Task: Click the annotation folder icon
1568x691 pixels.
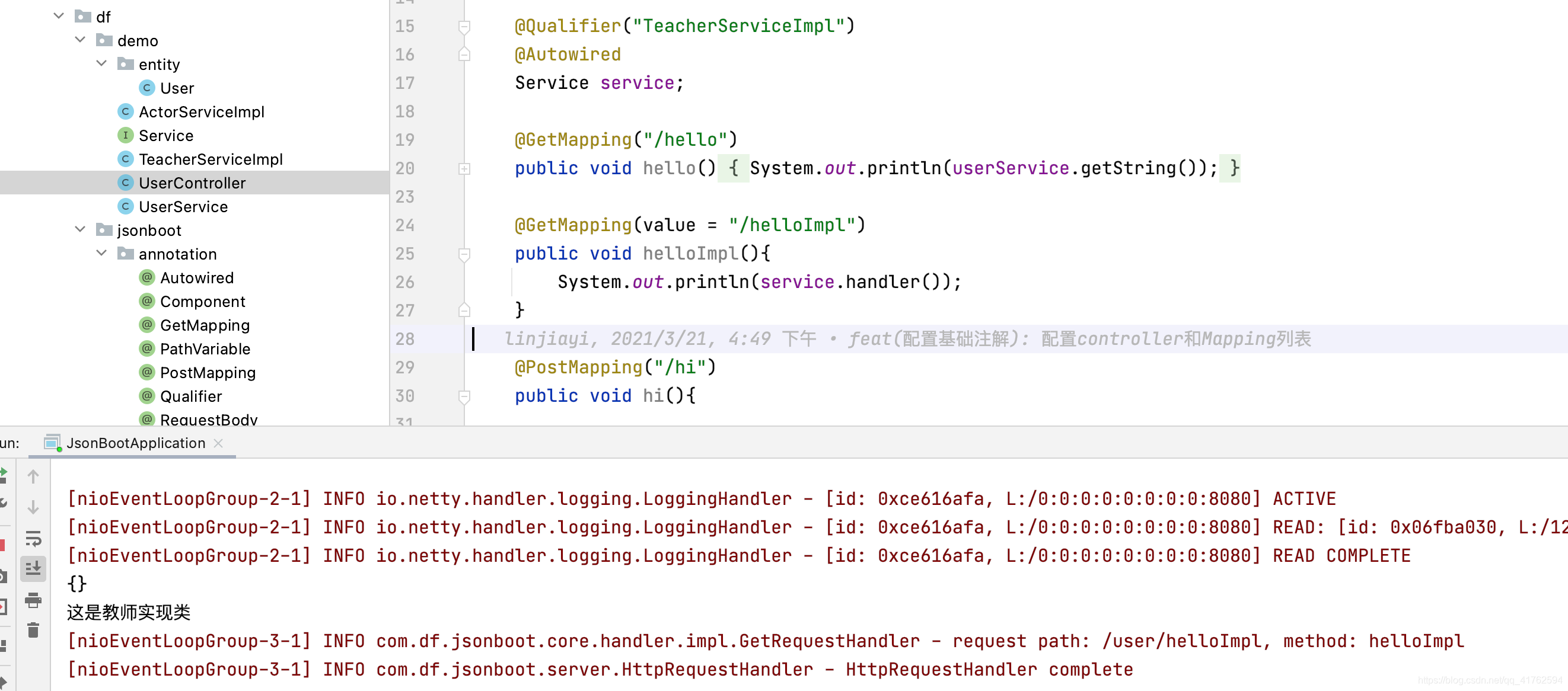Action: pos(125,254)
